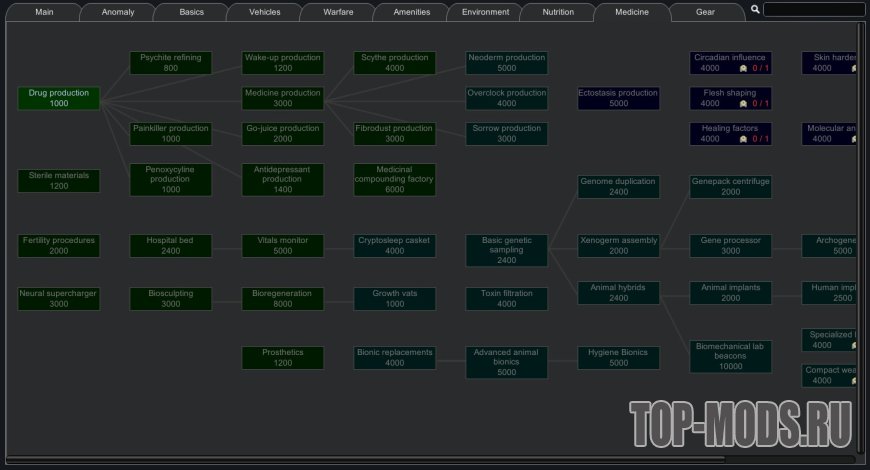The height and width of the screenshot is (470, 870).
Task: Open the Anomaly tab
Action: click(117, 12)
